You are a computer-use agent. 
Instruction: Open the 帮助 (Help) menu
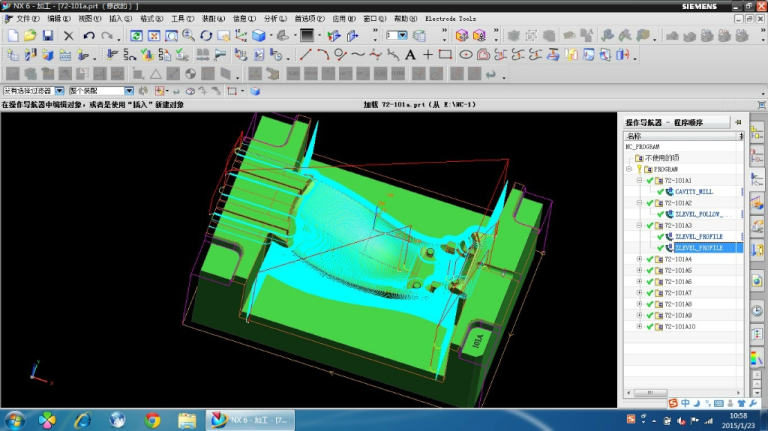click(406, 19)
